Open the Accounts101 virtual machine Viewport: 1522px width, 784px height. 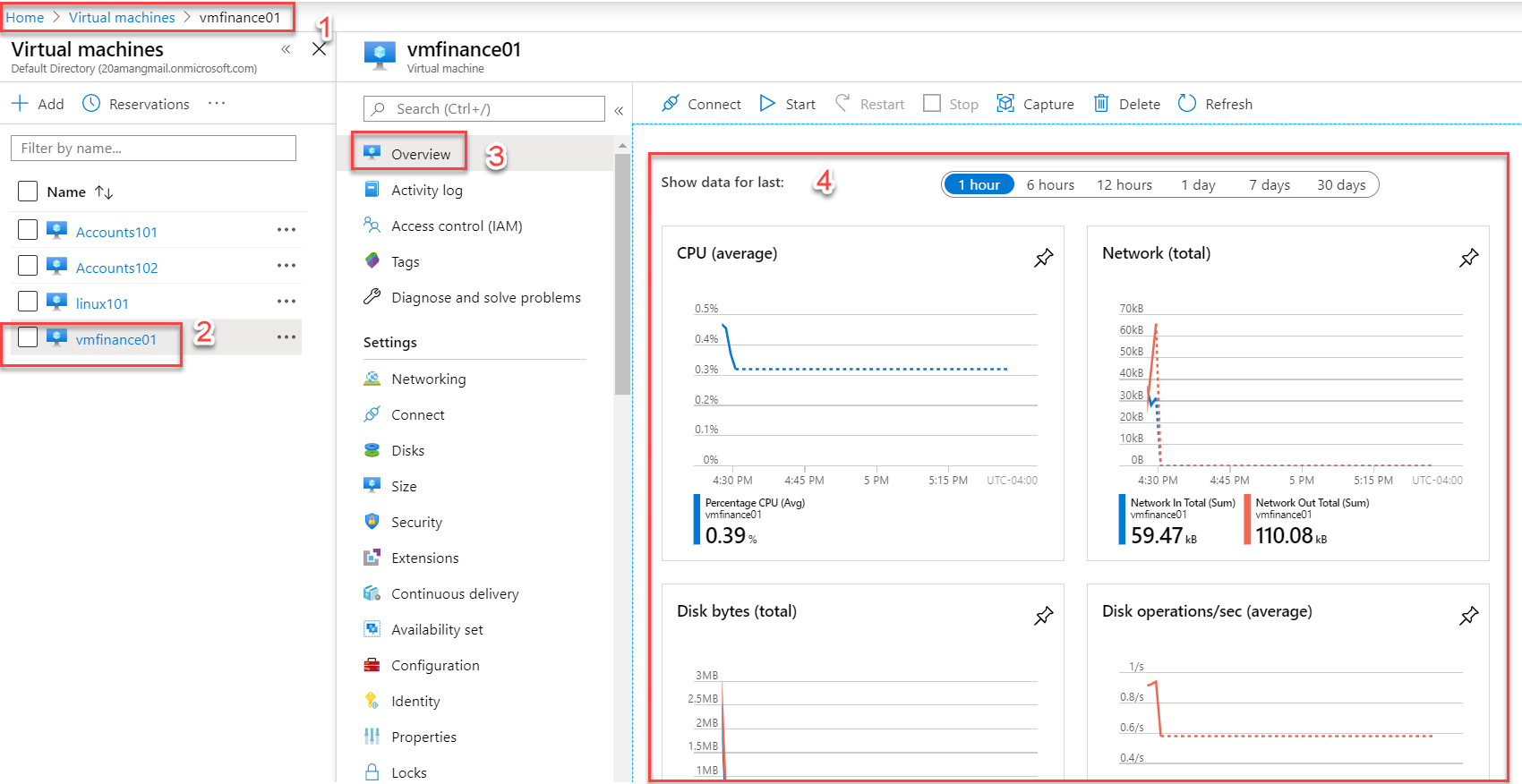116,232
